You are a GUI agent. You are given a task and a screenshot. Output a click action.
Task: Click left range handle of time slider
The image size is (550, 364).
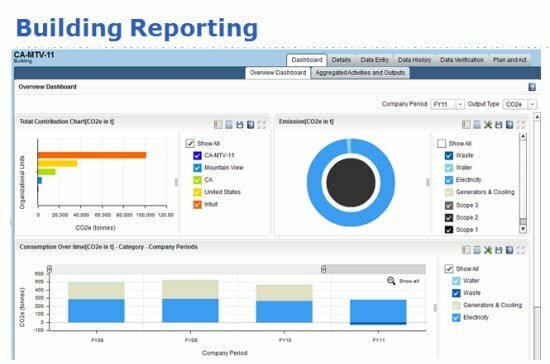coord(49,269)
